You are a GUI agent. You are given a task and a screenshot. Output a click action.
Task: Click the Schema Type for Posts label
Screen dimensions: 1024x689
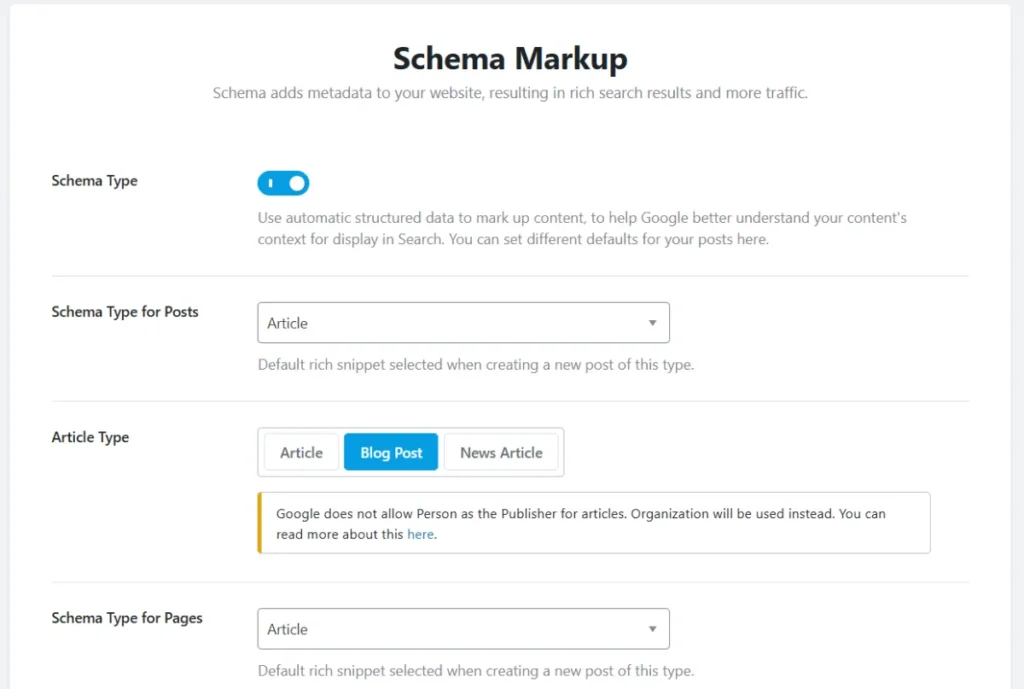(x=124, y=311)
